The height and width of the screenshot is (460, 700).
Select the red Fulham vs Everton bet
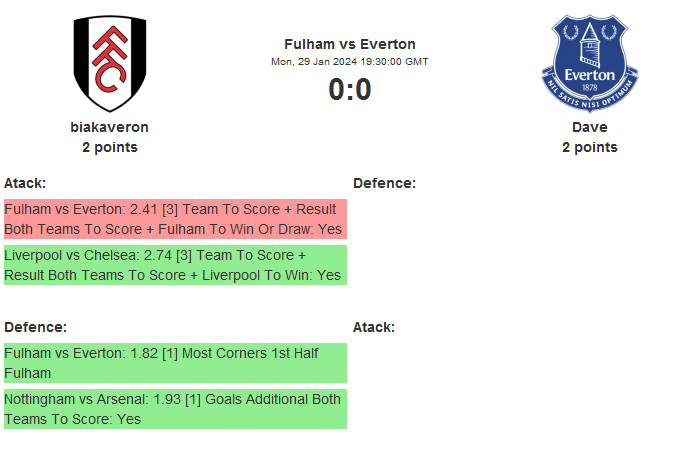click(175, 219)
